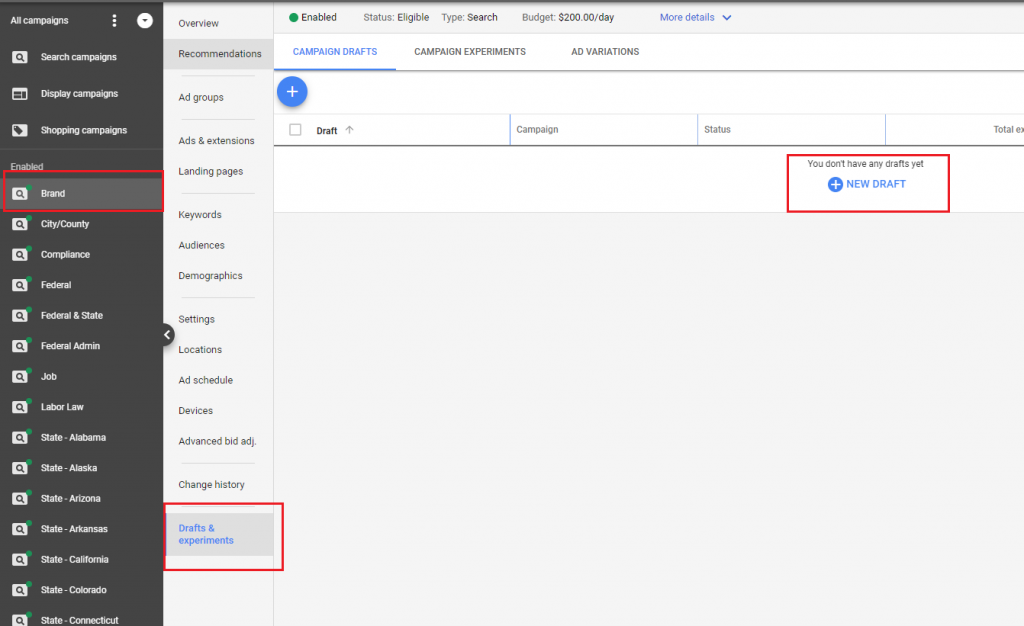1024x626 pixels.
Task: Sort by the Draft column arrow
Action: 349,130
